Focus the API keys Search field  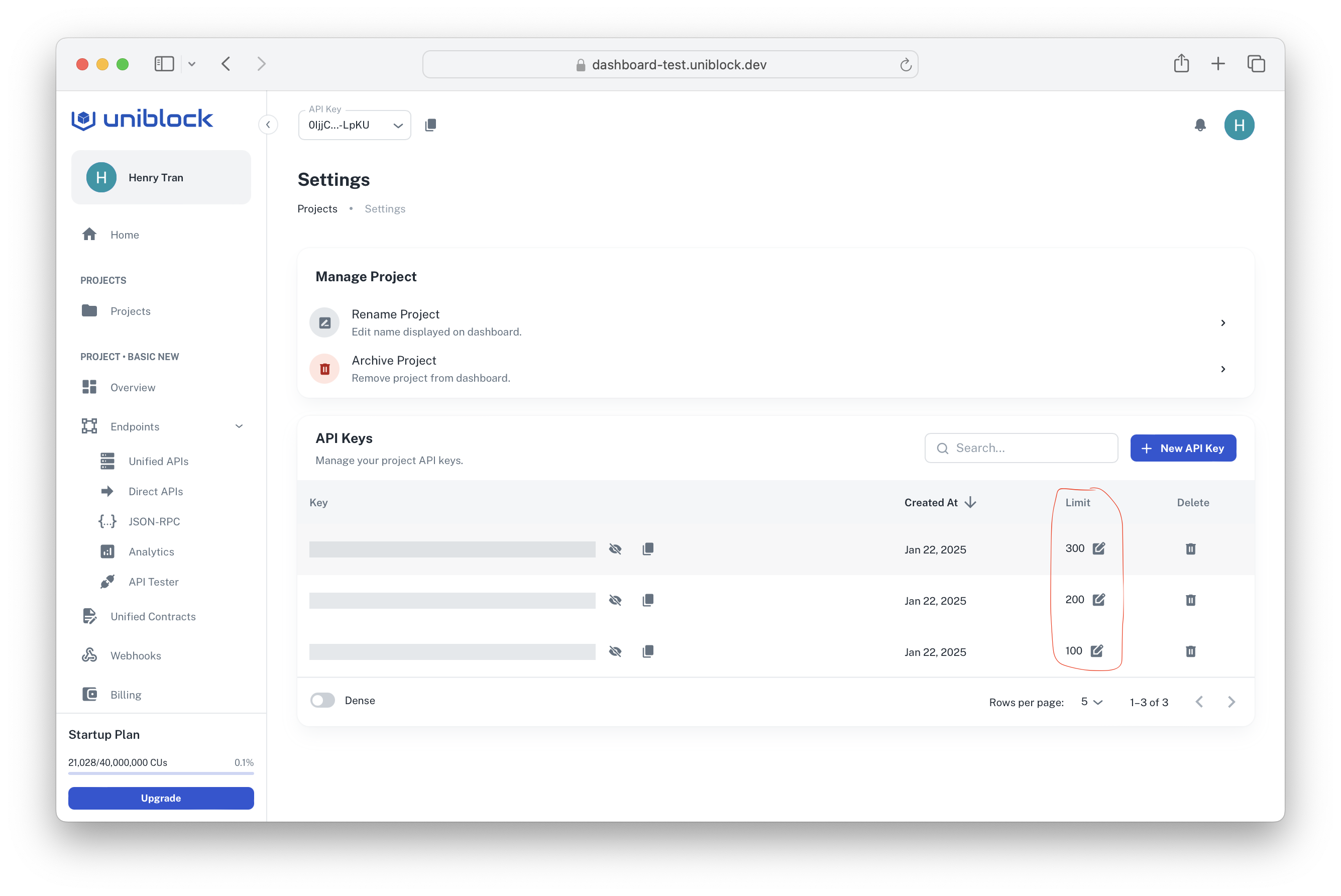[1021, 448]
